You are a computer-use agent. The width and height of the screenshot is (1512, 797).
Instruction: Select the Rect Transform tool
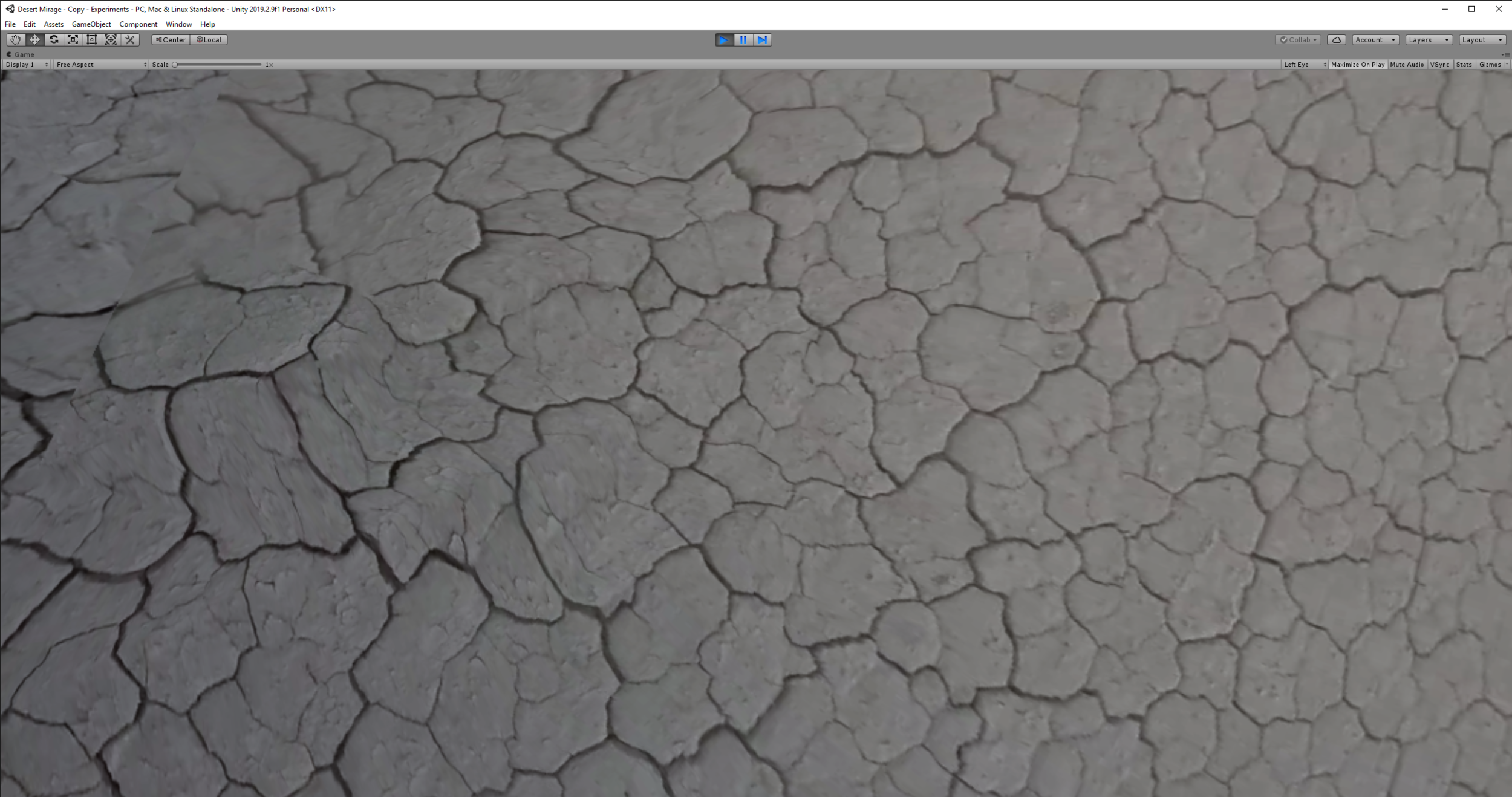(92, 40)
